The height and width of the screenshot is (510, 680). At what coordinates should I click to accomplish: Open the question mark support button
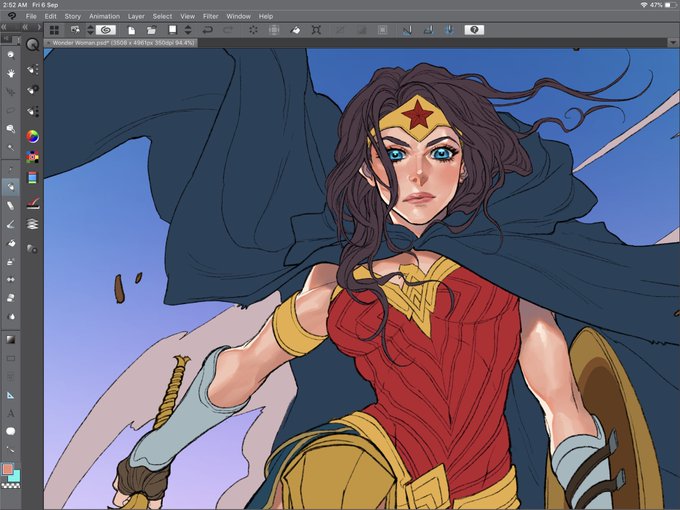tap(474, 30)
